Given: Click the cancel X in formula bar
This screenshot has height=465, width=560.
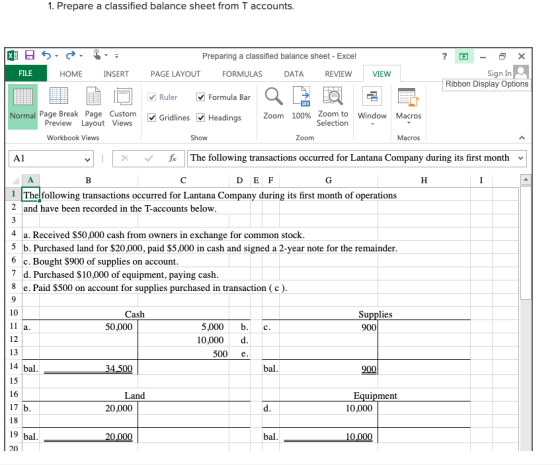Looking at the screenshot, I should (125, 158).
